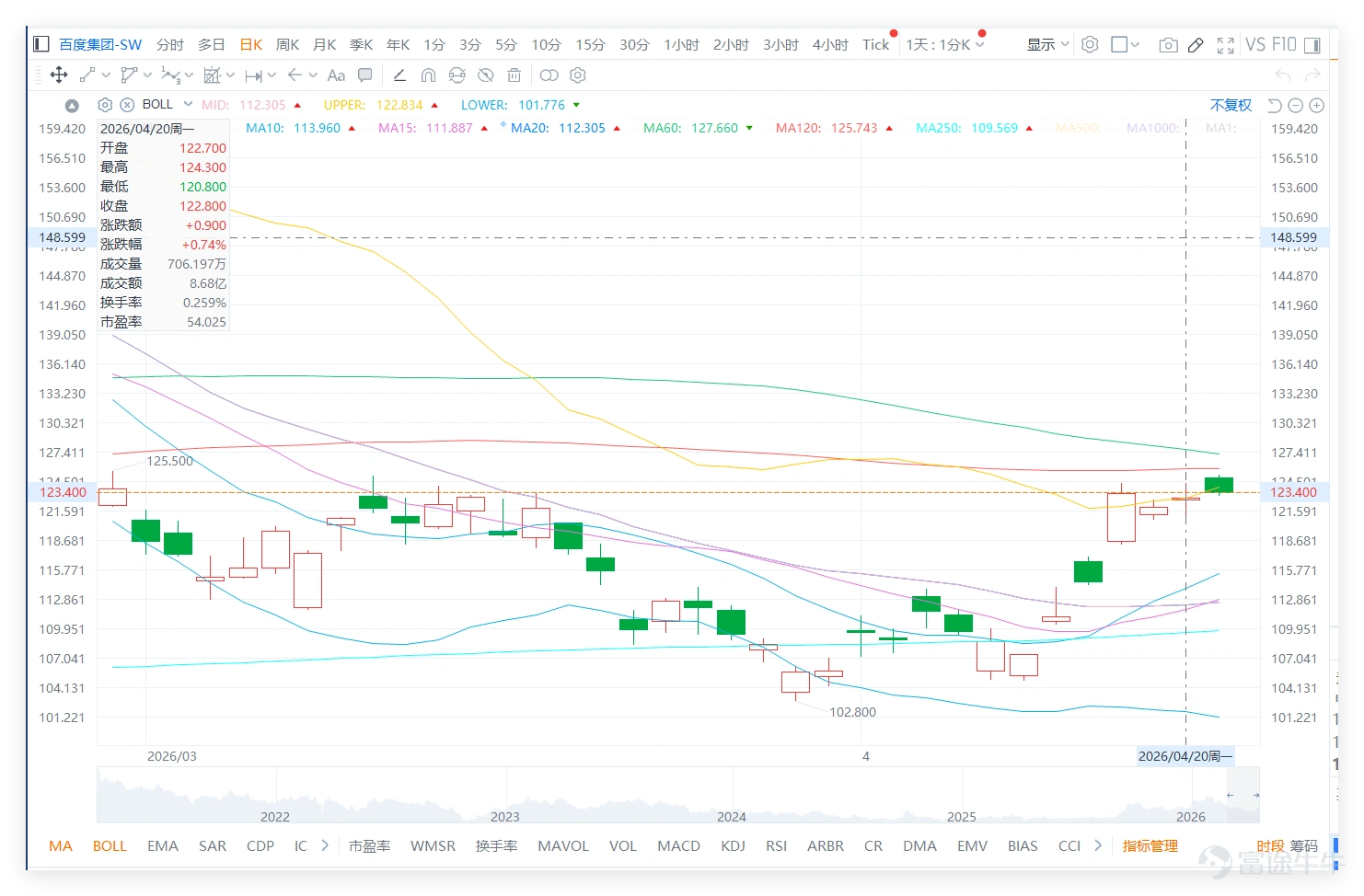The width and height of the screenshot is (1364, 896).
Task: Expand the BOLL indicator dropdown
Action: 188,104
